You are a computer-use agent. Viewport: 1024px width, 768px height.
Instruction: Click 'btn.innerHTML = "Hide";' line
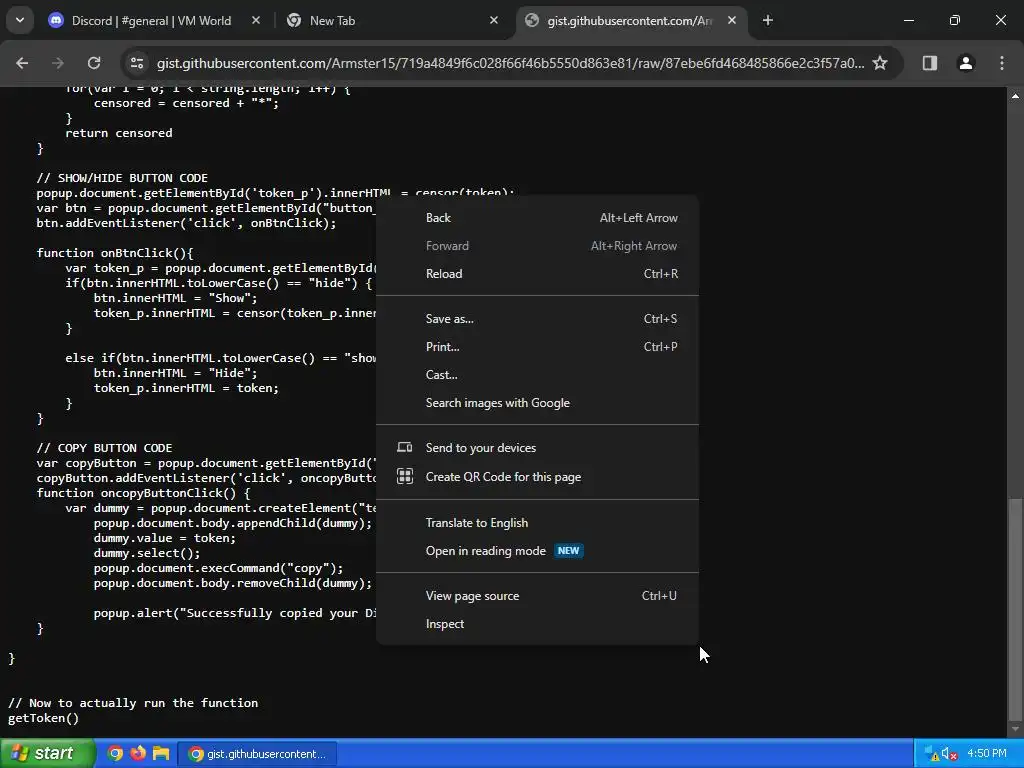(176, 374)
